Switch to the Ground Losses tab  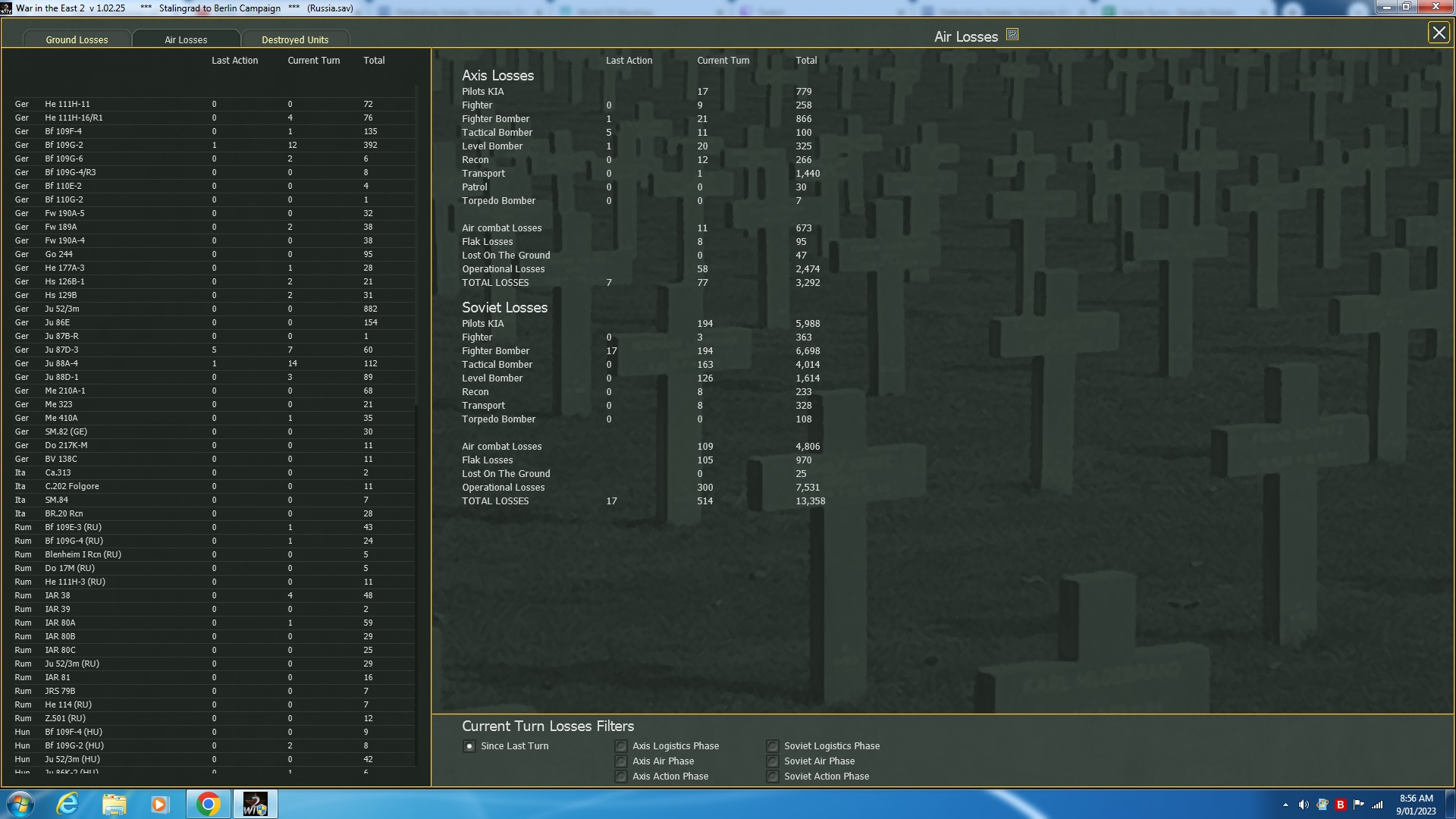(x=77, y=39)
